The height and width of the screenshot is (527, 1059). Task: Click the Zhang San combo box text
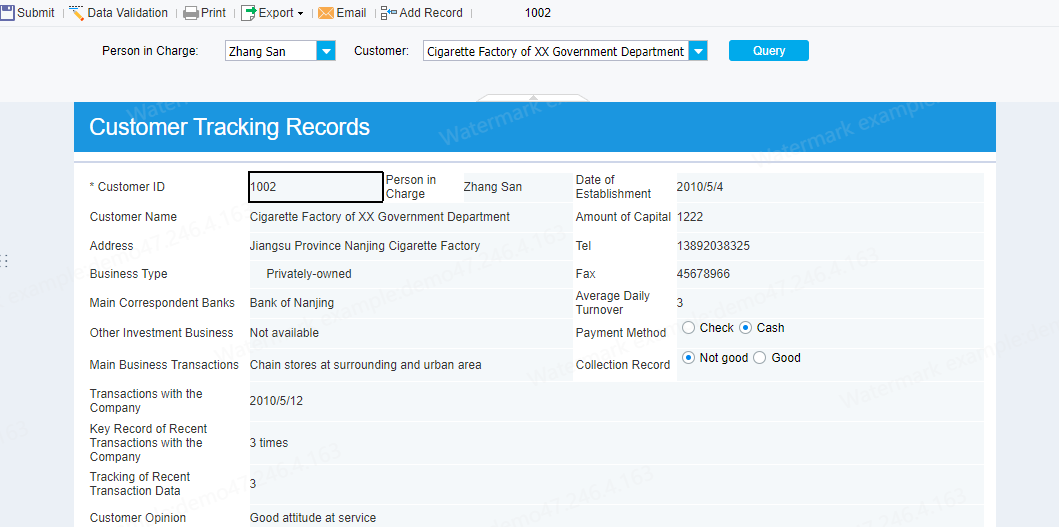click(272, 51)
